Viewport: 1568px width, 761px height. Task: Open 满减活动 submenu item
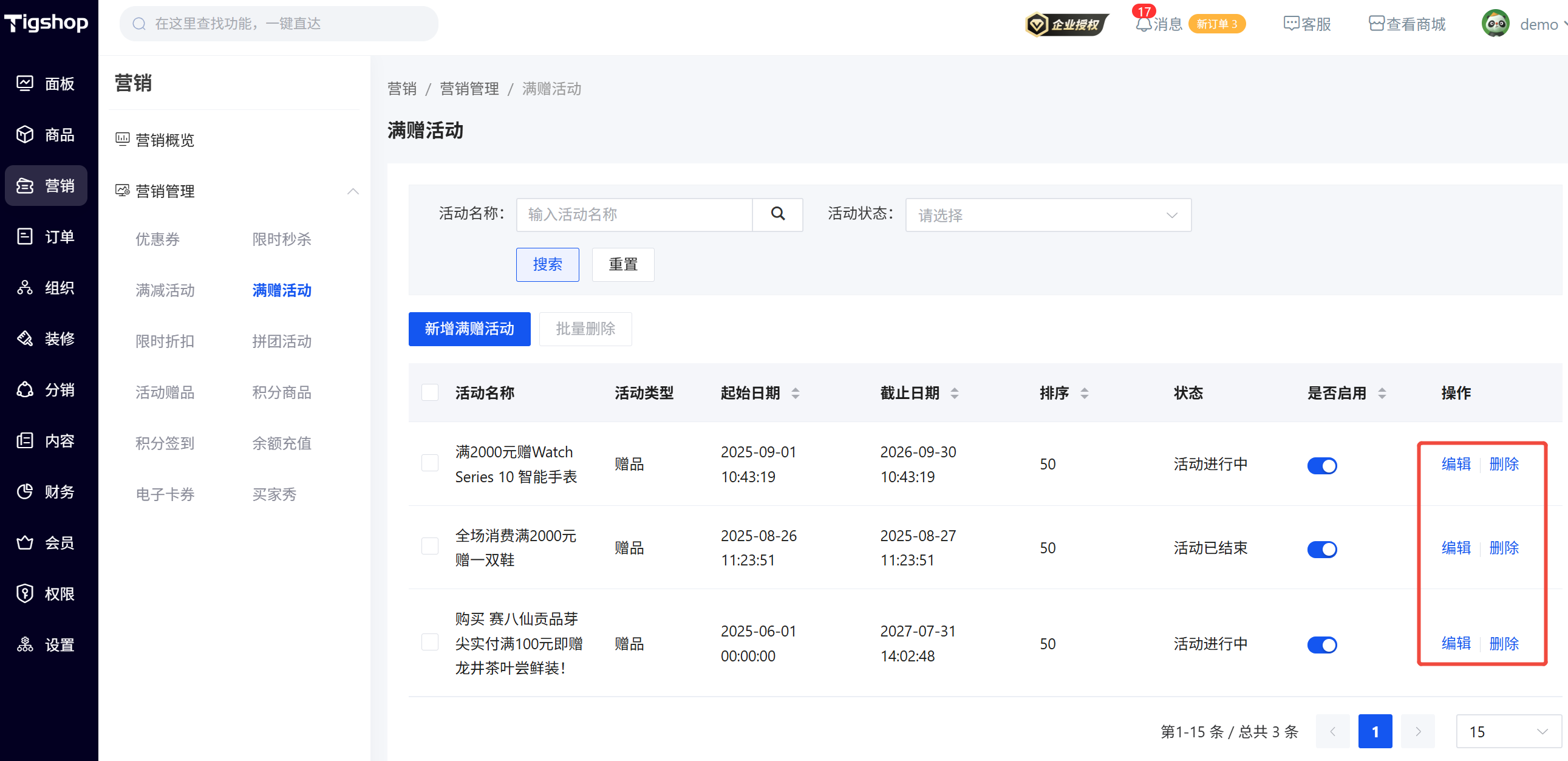click(x=165, y=290)
